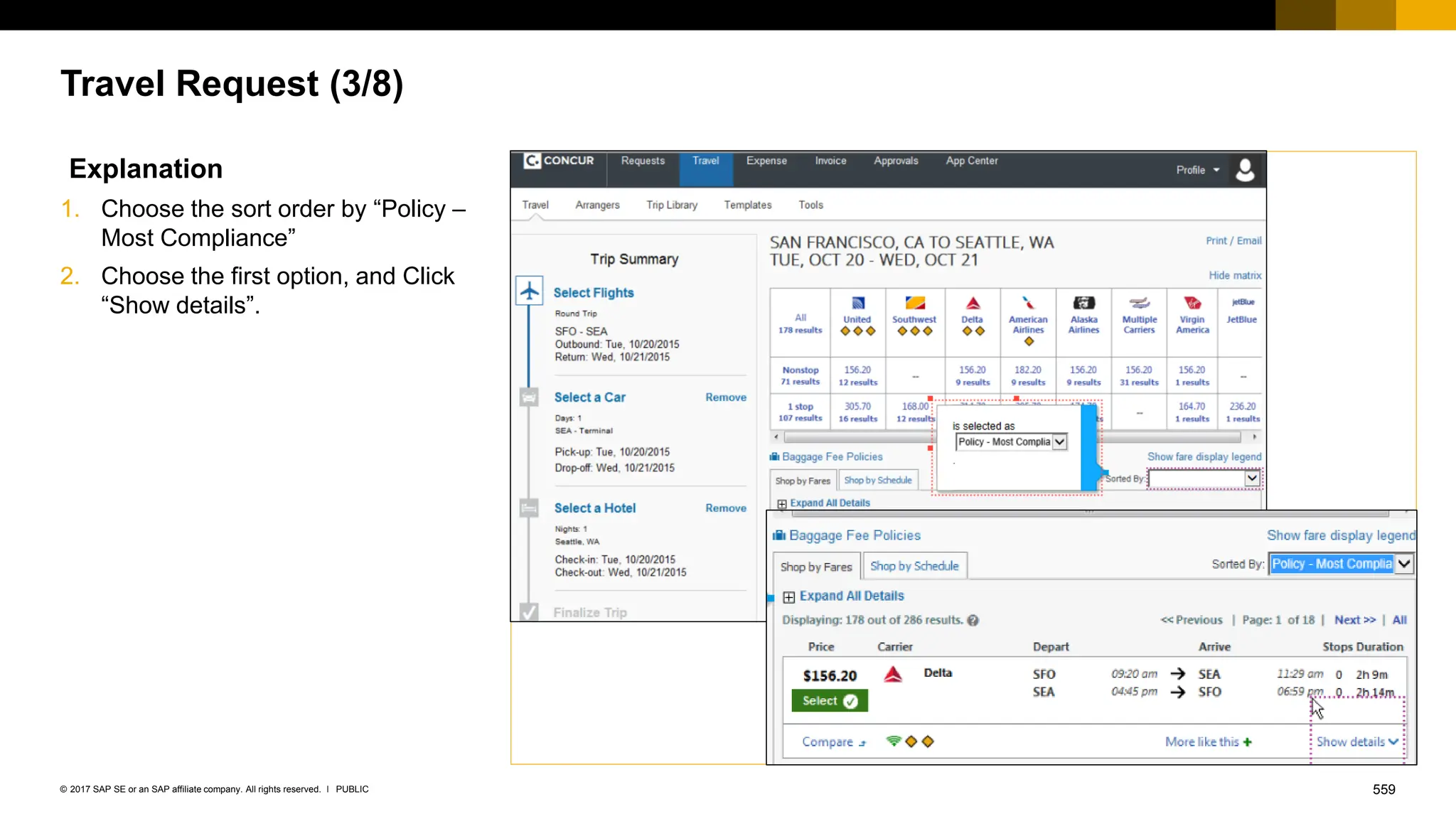Open the Policy - Most Complia dropdown in popup
1456x819 pixels.
pyautogui.click(x=1012, y=441)
